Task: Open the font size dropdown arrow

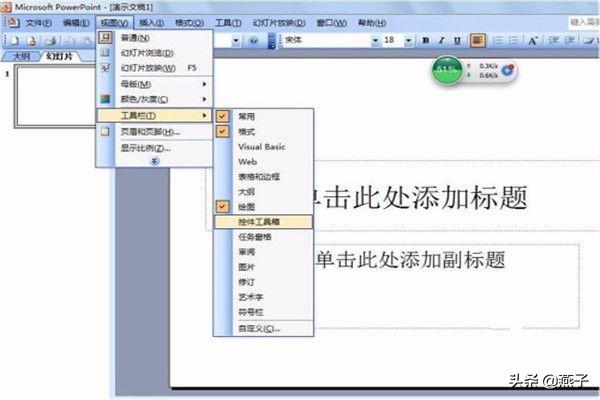Action: [x=409, y=40]
